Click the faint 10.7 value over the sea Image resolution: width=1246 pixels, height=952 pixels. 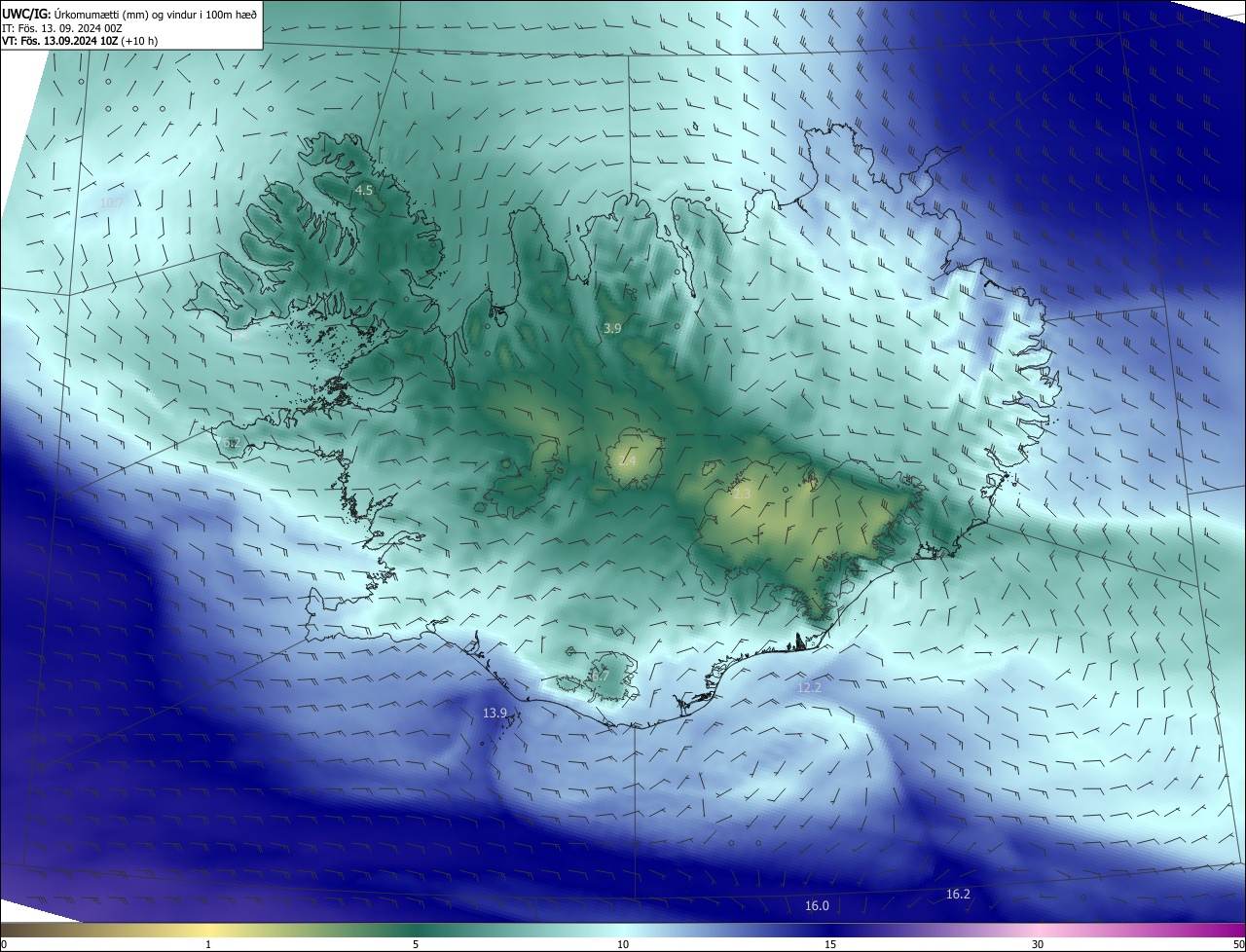[x=112, y=202]
